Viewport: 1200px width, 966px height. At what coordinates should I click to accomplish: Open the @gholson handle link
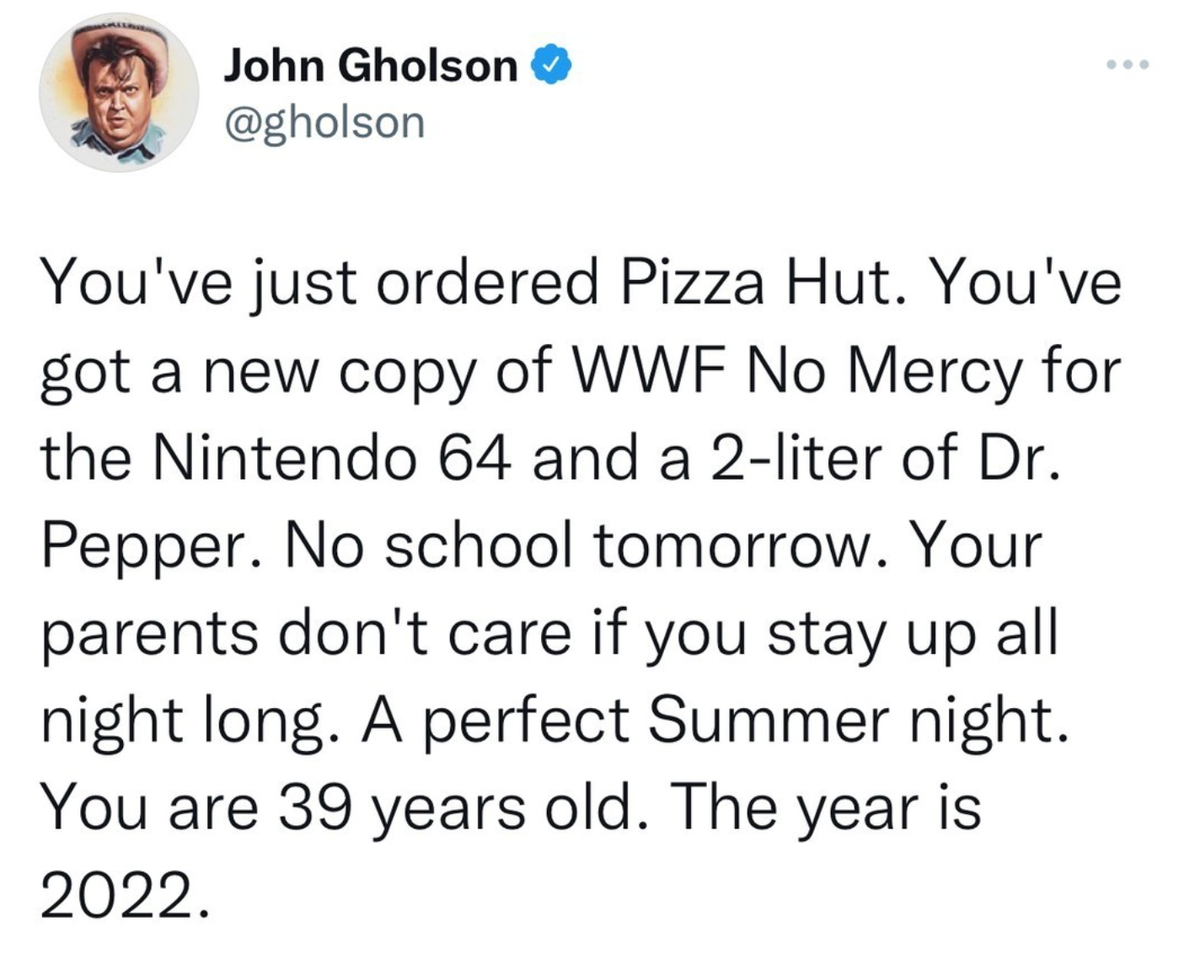tap(324, 123)
